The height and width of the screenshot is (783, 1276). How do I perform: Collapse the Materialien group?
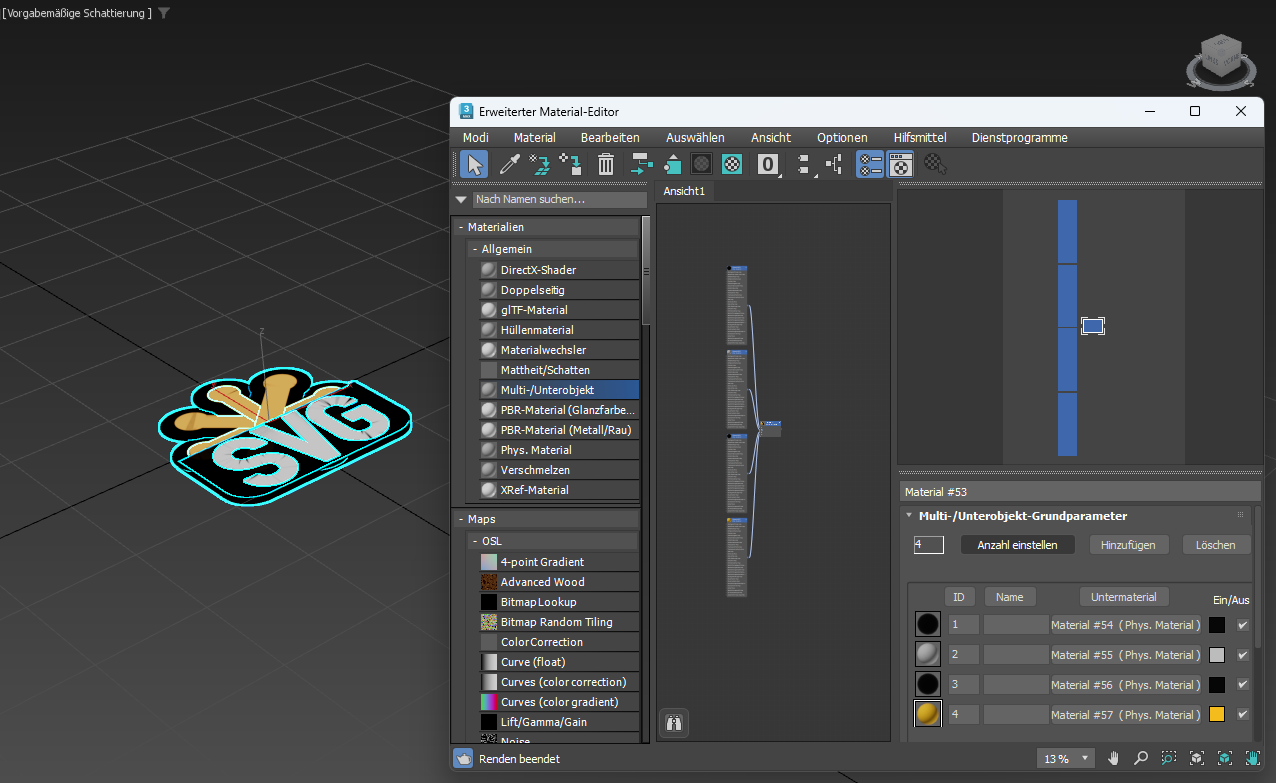point(460,227)
